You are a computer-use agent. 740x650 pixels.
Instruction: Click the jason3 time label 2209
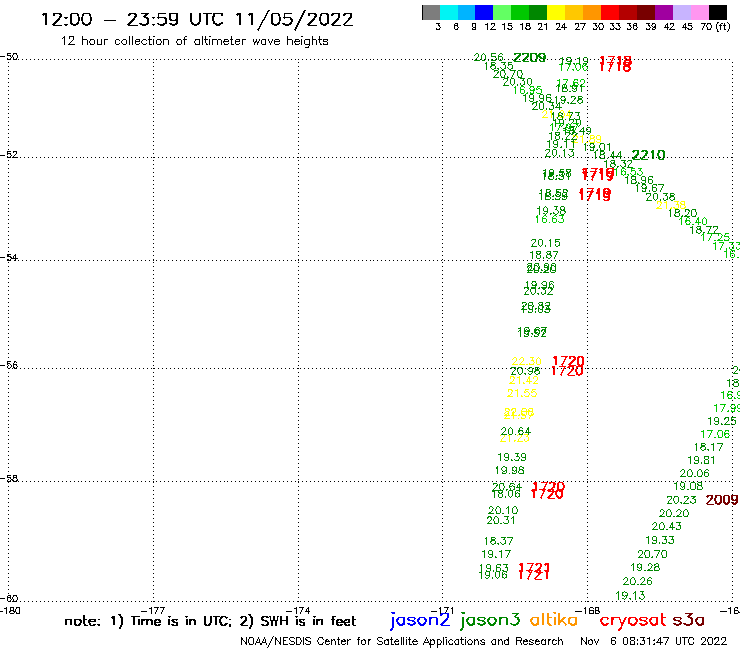pyautogui.click(x=530, y=58)
